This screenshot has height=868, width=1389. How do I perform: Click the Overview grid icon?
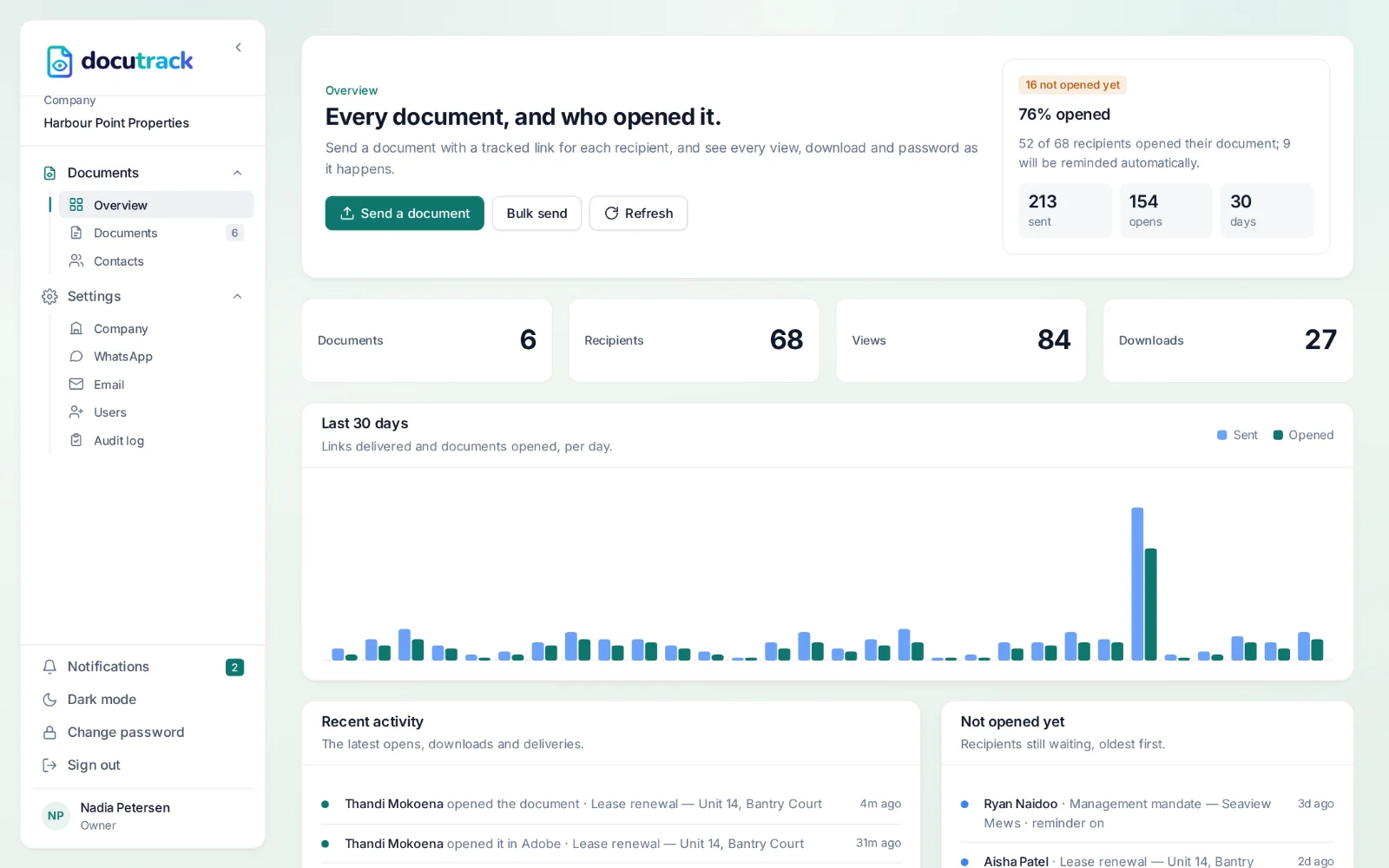click(x=76, y=205)
